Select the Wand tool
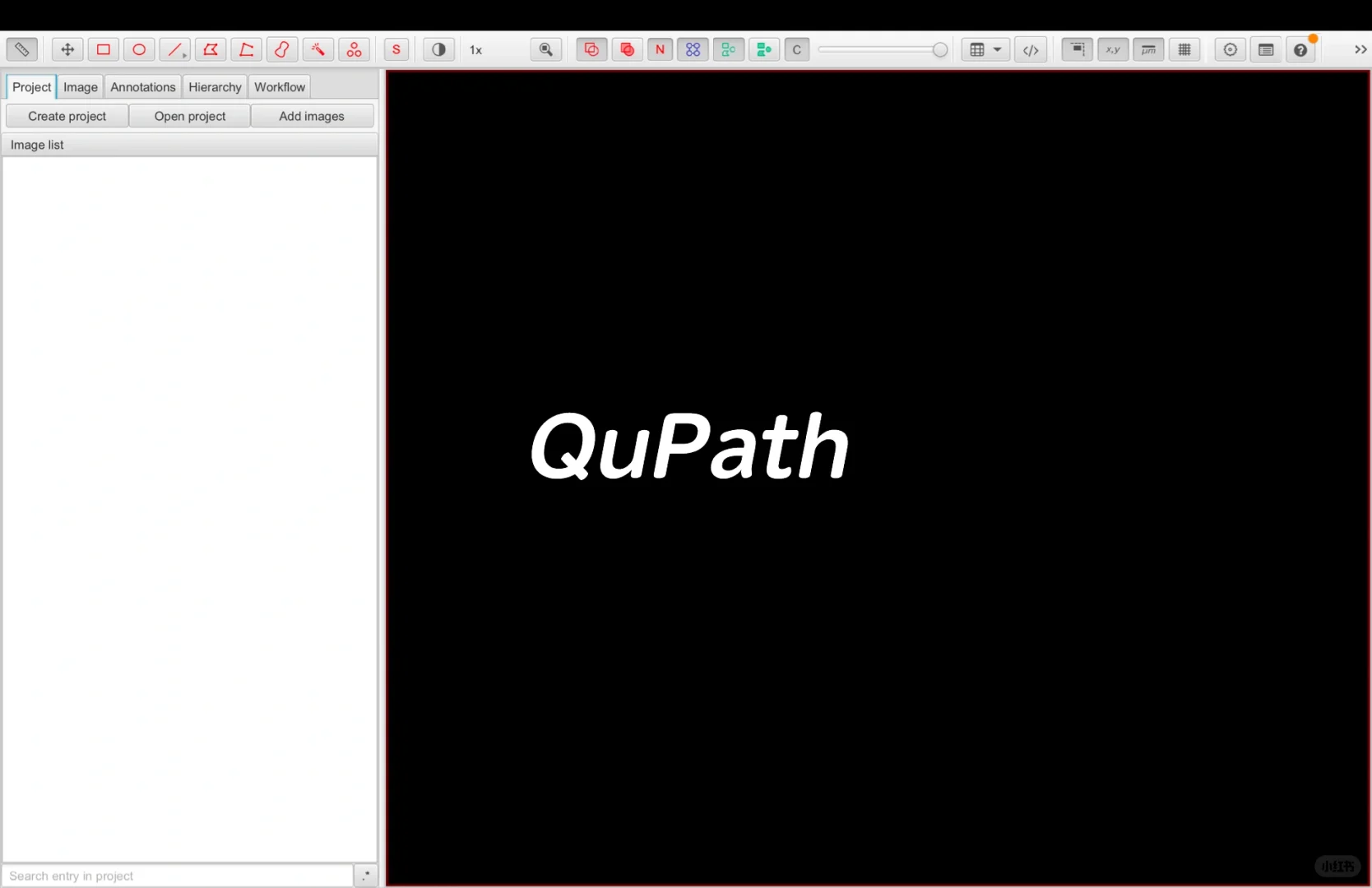1372x888 pixels. point(318,50)
